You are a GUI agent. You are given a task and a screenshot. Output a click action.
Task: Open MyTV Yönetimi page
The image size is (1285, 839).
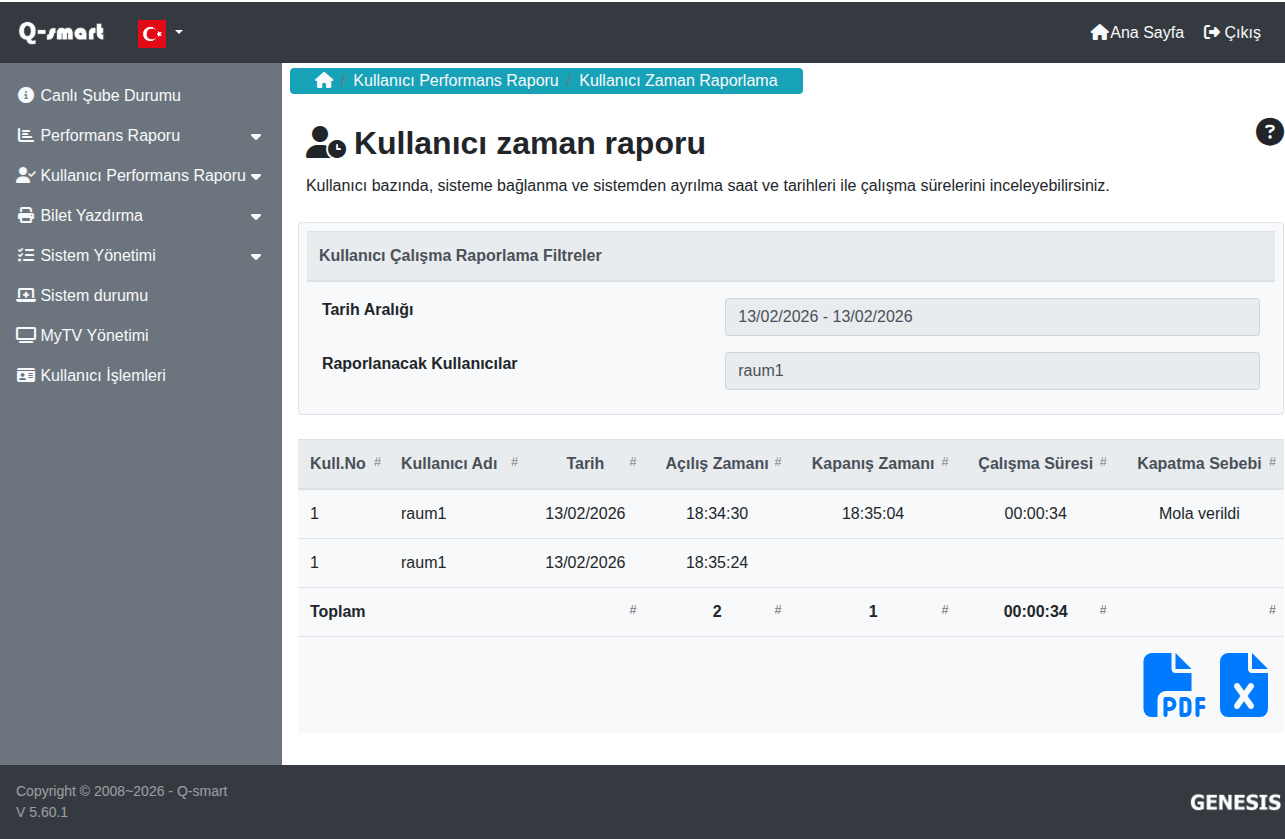click(94, 336)
